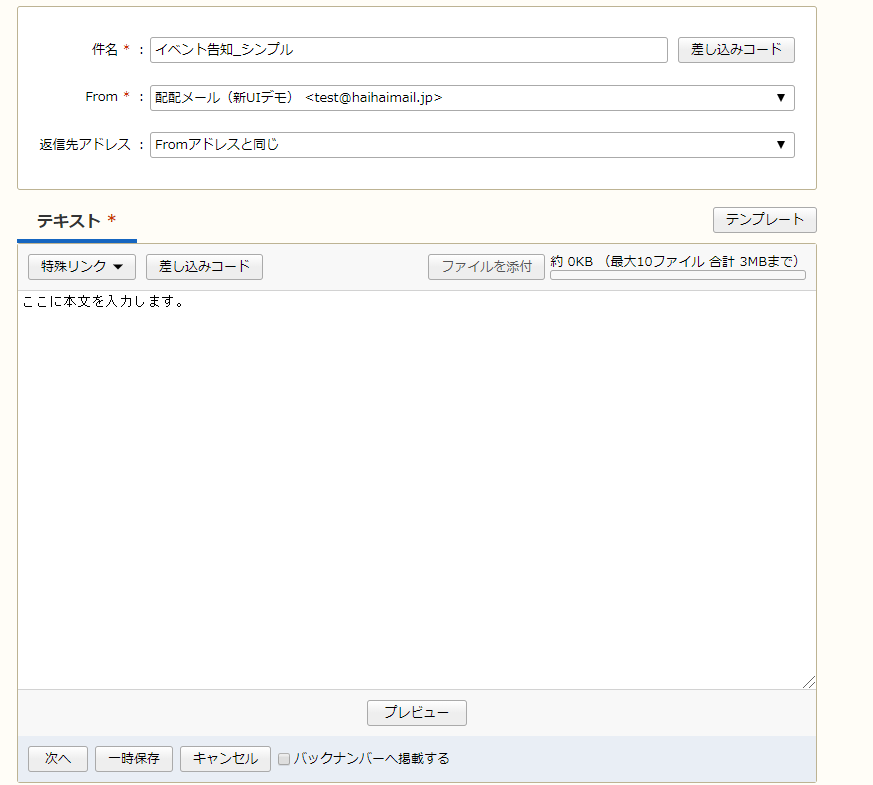The image size is (873, 785).
Task: Click inside the message body text area
Action: [x=416, y=490]
